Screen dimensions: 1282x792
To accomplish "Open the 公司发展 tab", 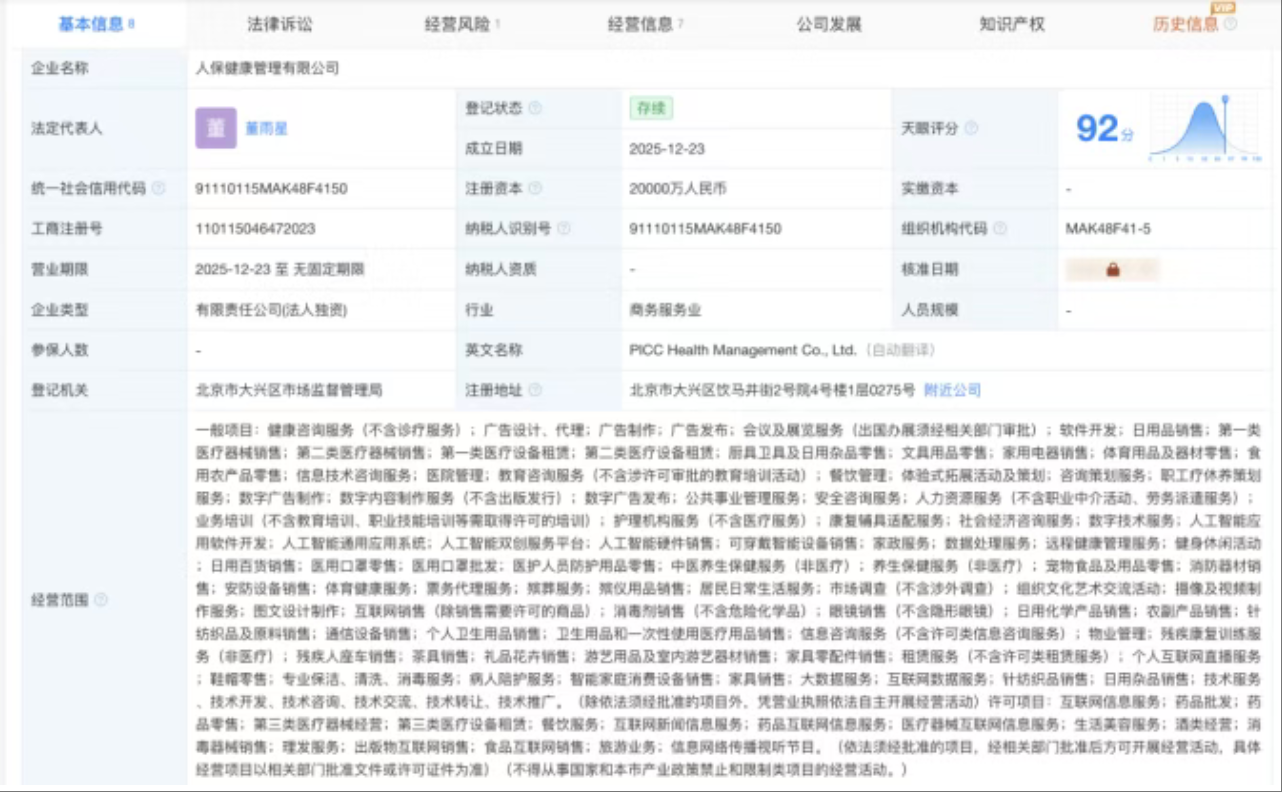I will click(830, 21).
